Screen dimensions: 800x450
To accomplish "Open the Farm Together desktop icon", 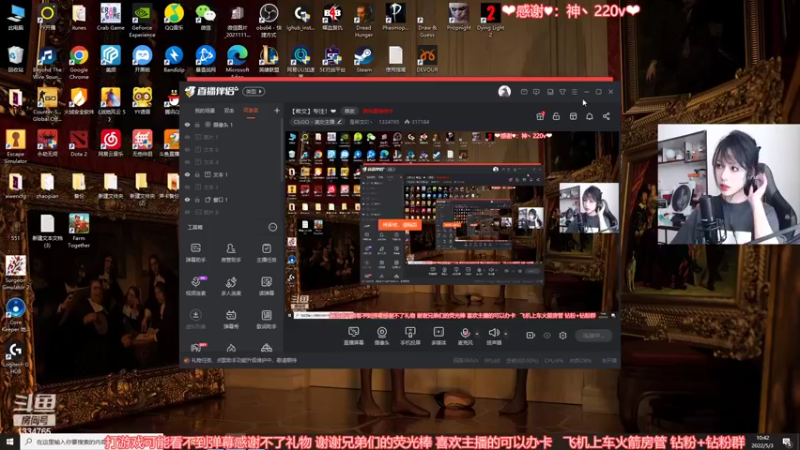I will click(79, 232).
